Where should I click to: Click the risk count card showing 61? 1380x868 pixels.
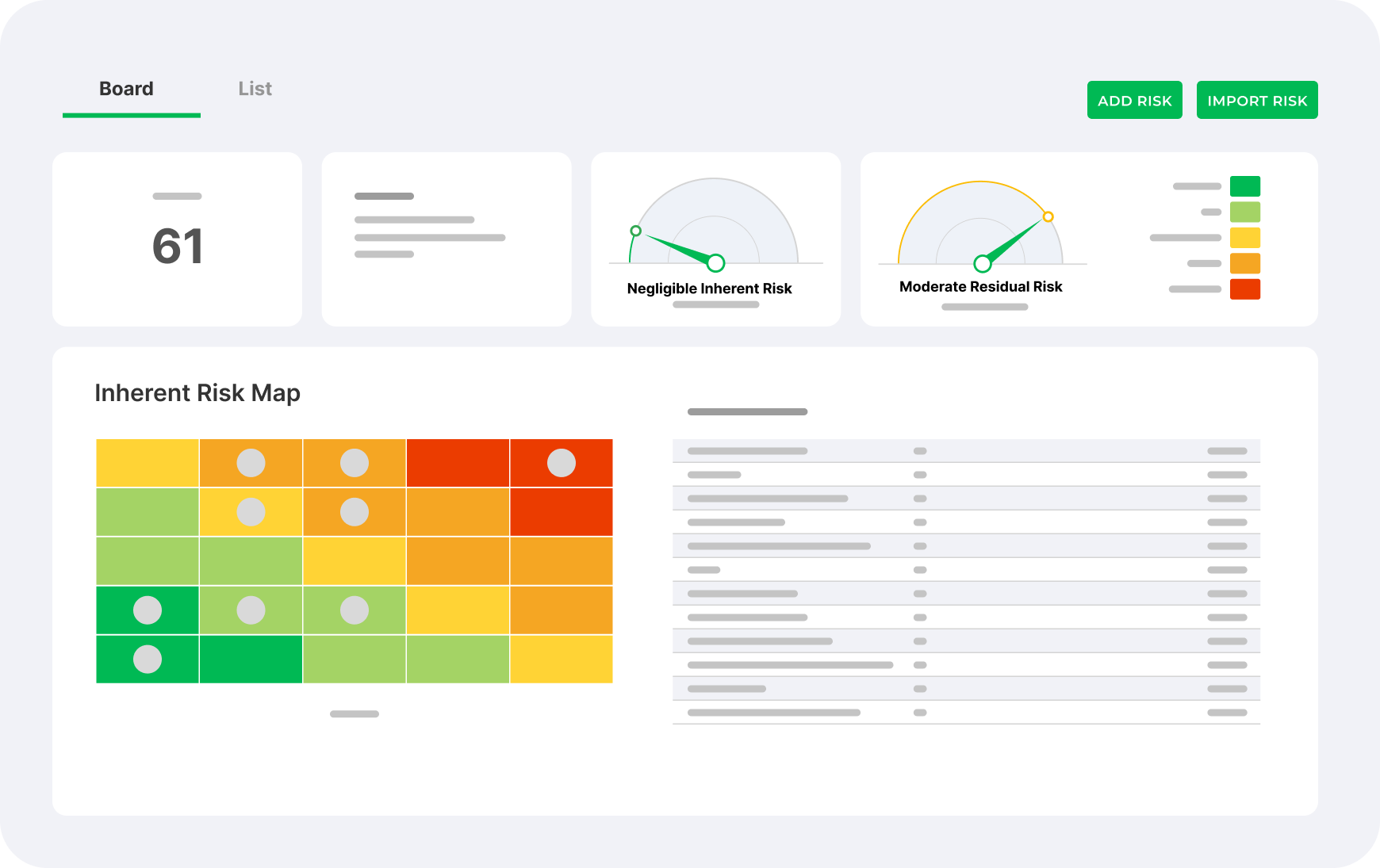coord(176,238)
